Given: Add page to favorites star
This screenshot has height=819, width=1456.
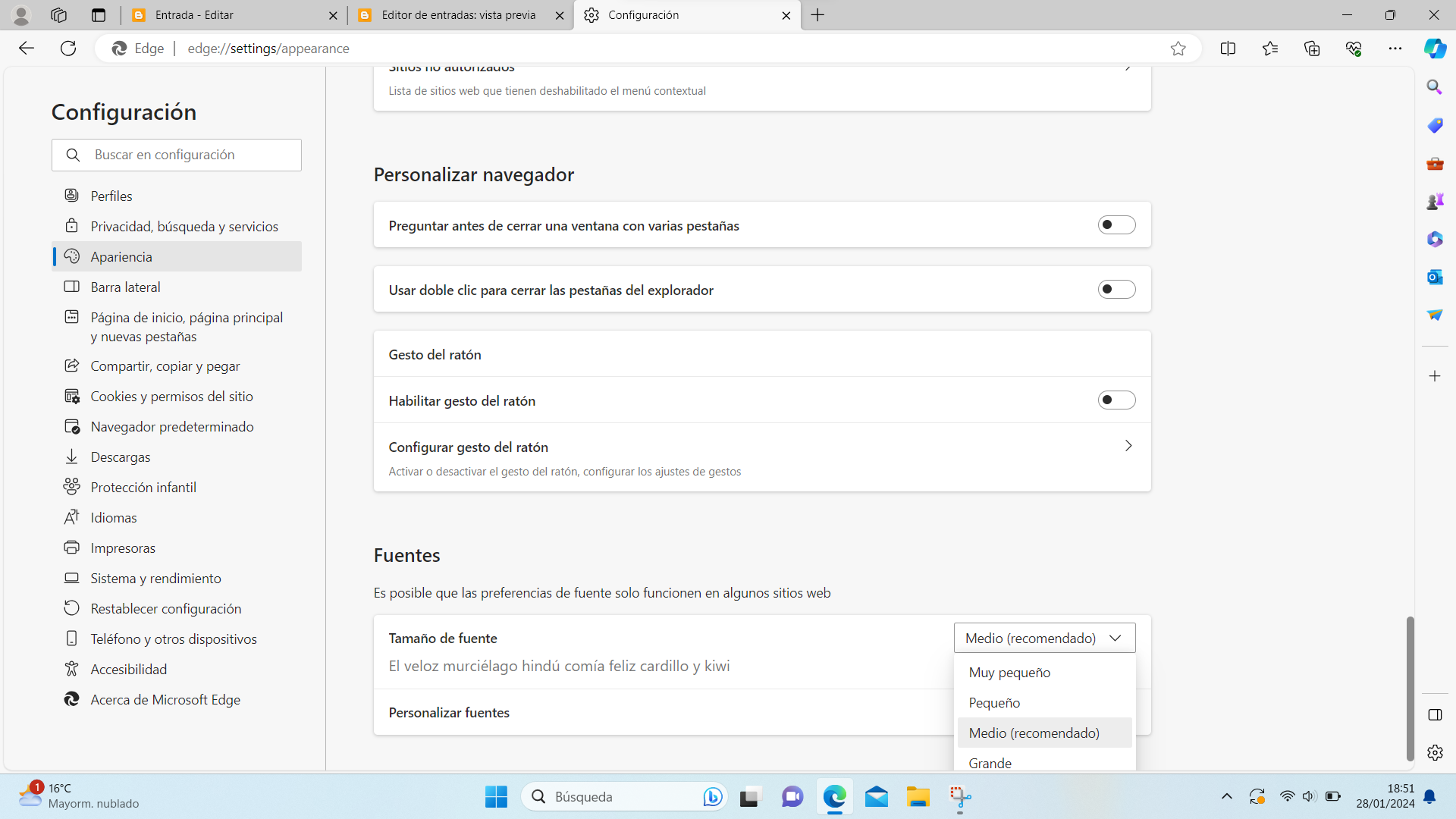Looking at the screenshot, I should coord(1178,49).
